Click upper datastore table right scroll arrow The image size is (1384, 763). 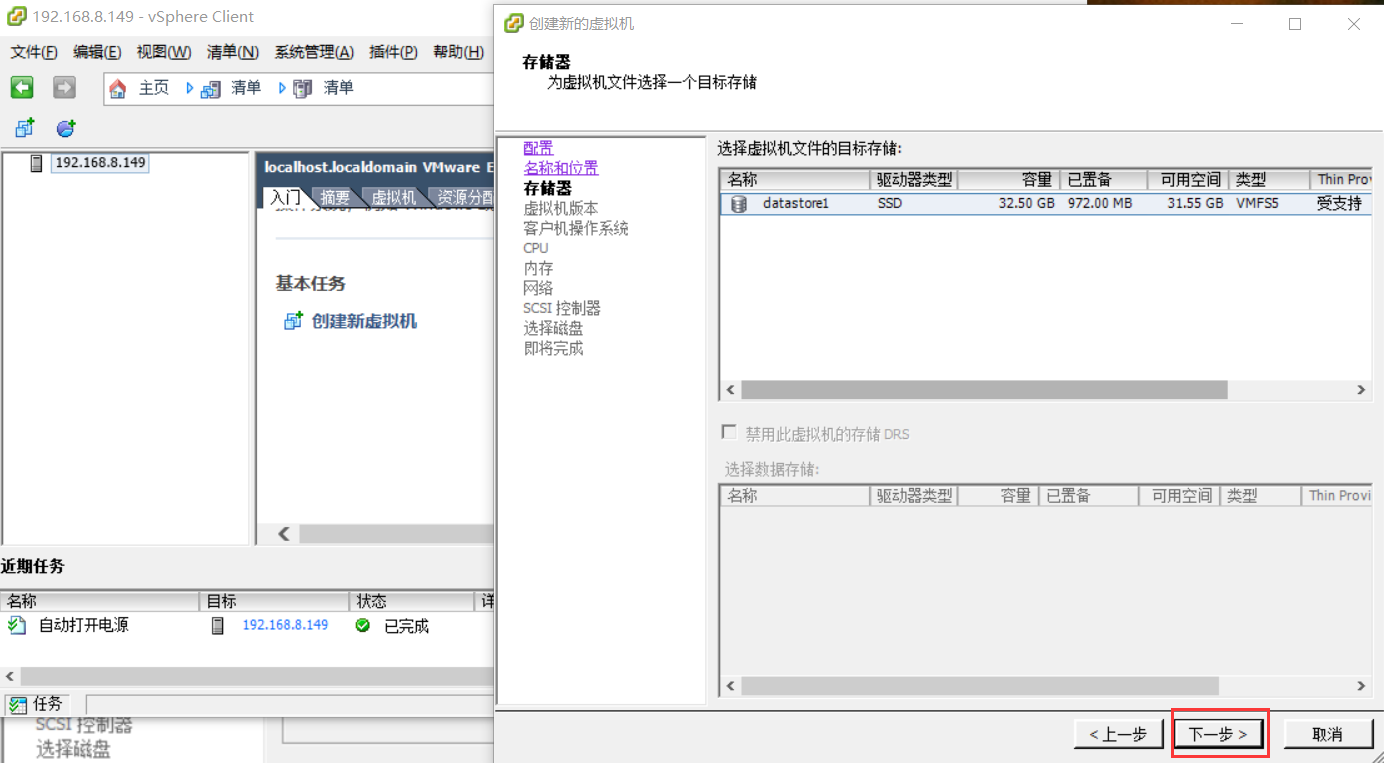coord(1361,390)
